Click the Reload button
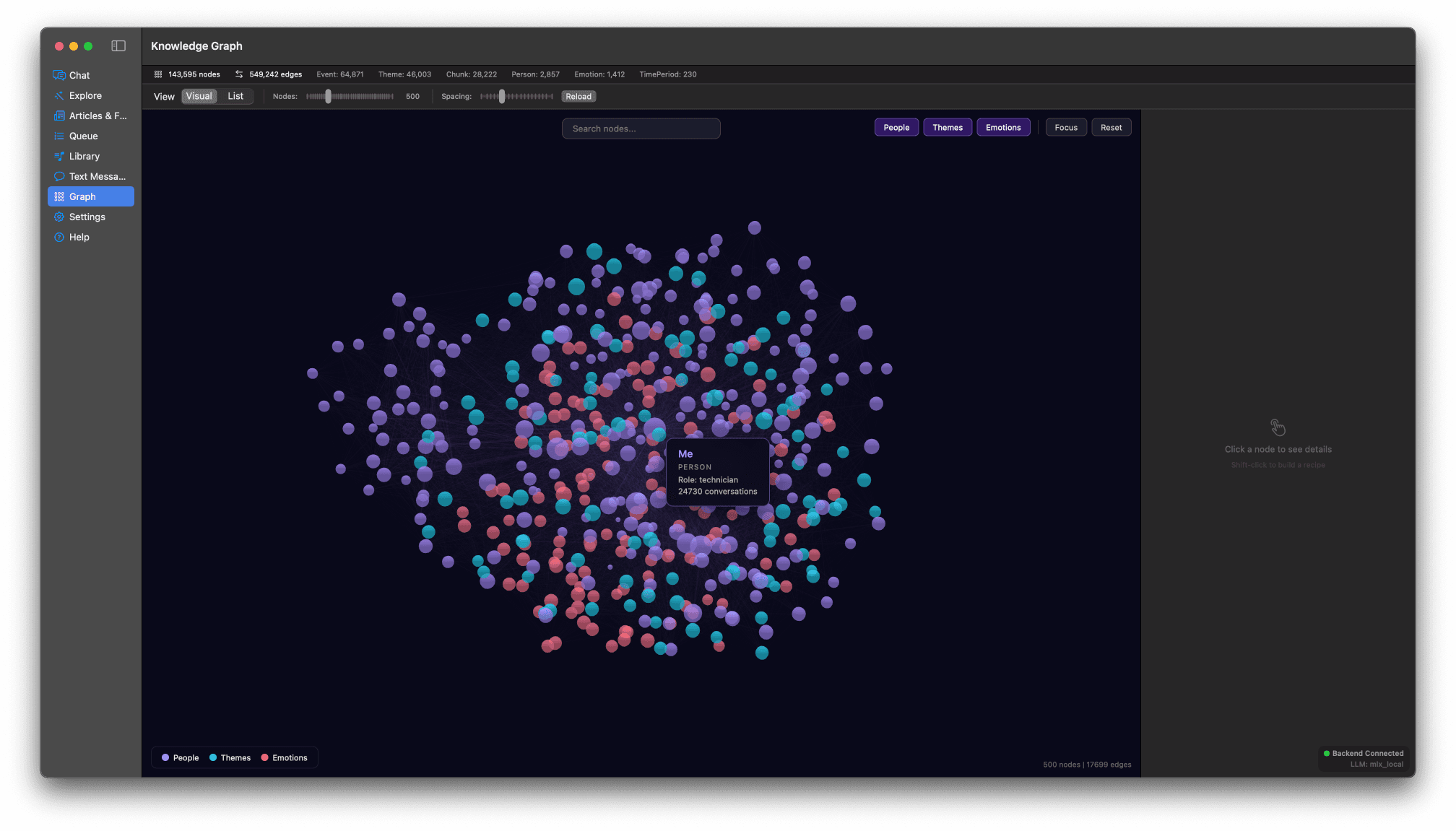 tap(578, 96)
